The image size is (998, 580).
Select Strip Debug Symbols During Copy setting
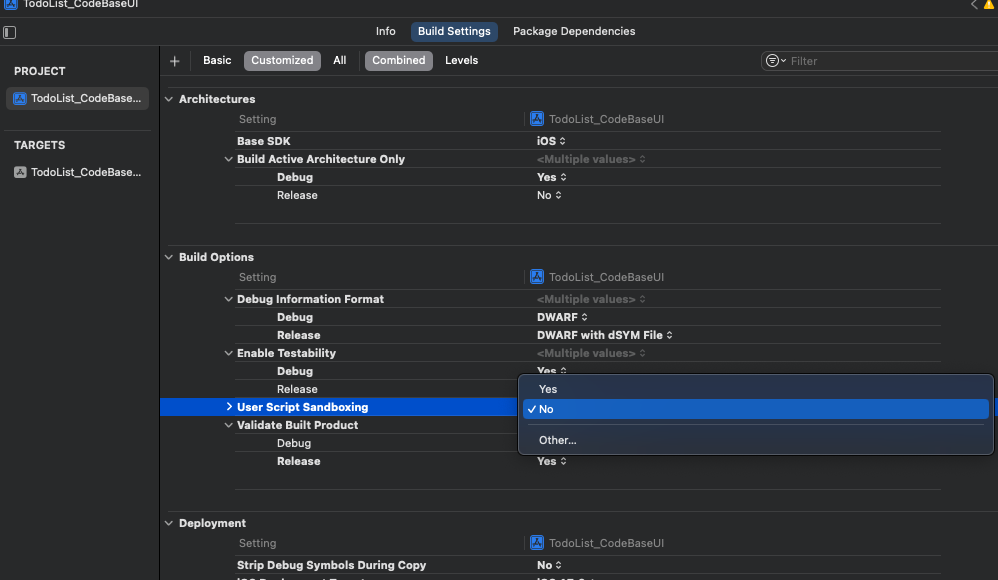click(x=331, y=565)
